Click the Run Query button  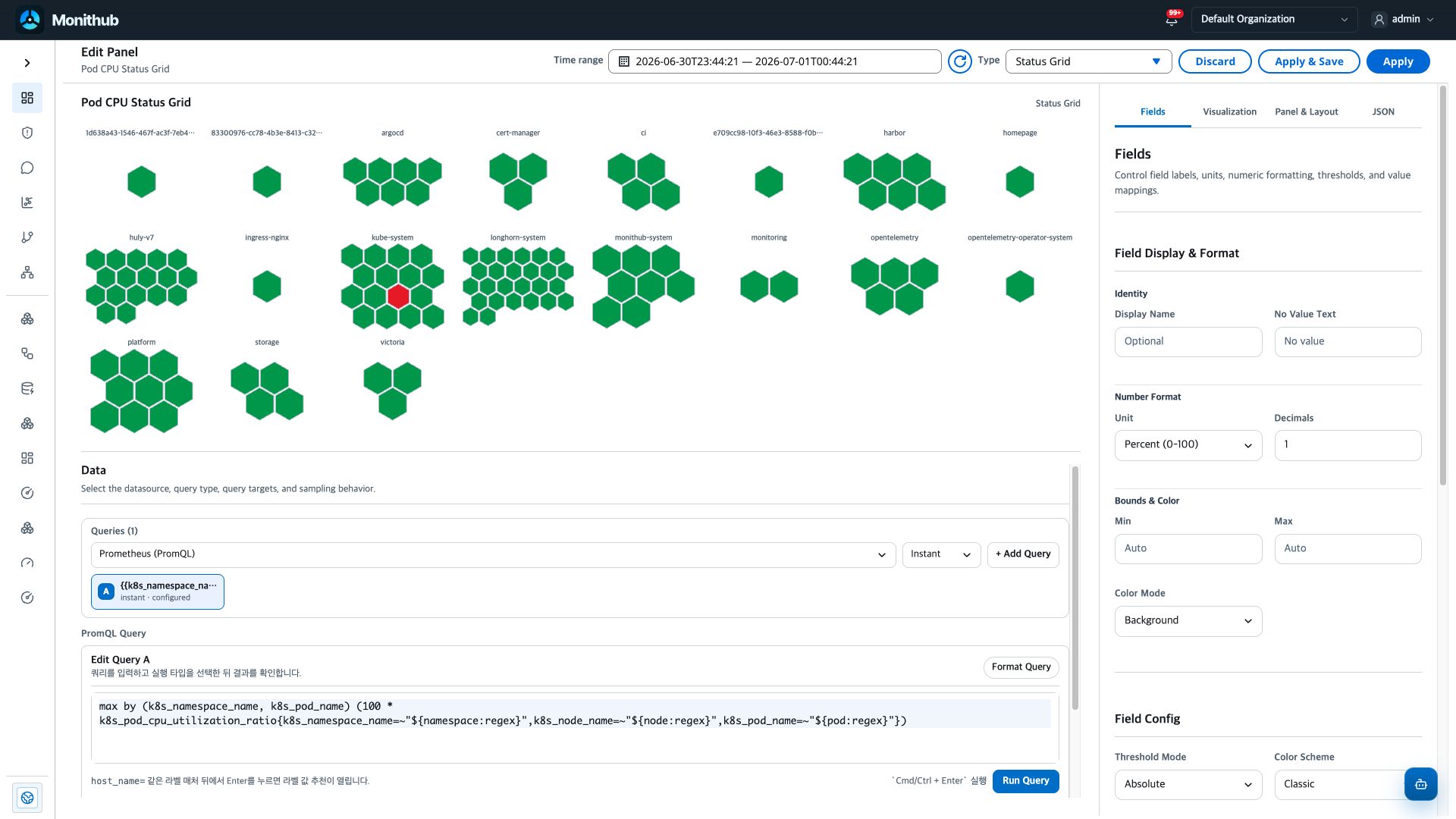[1025, 780]
